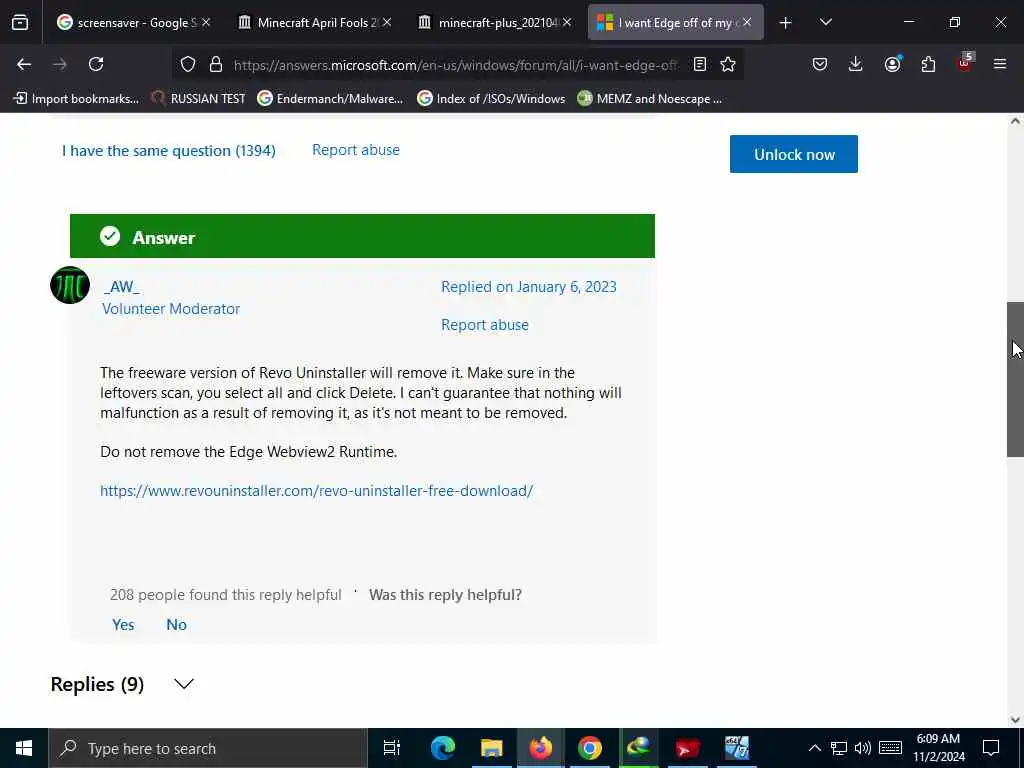Open _AW_ user profile link

point(121,287)
